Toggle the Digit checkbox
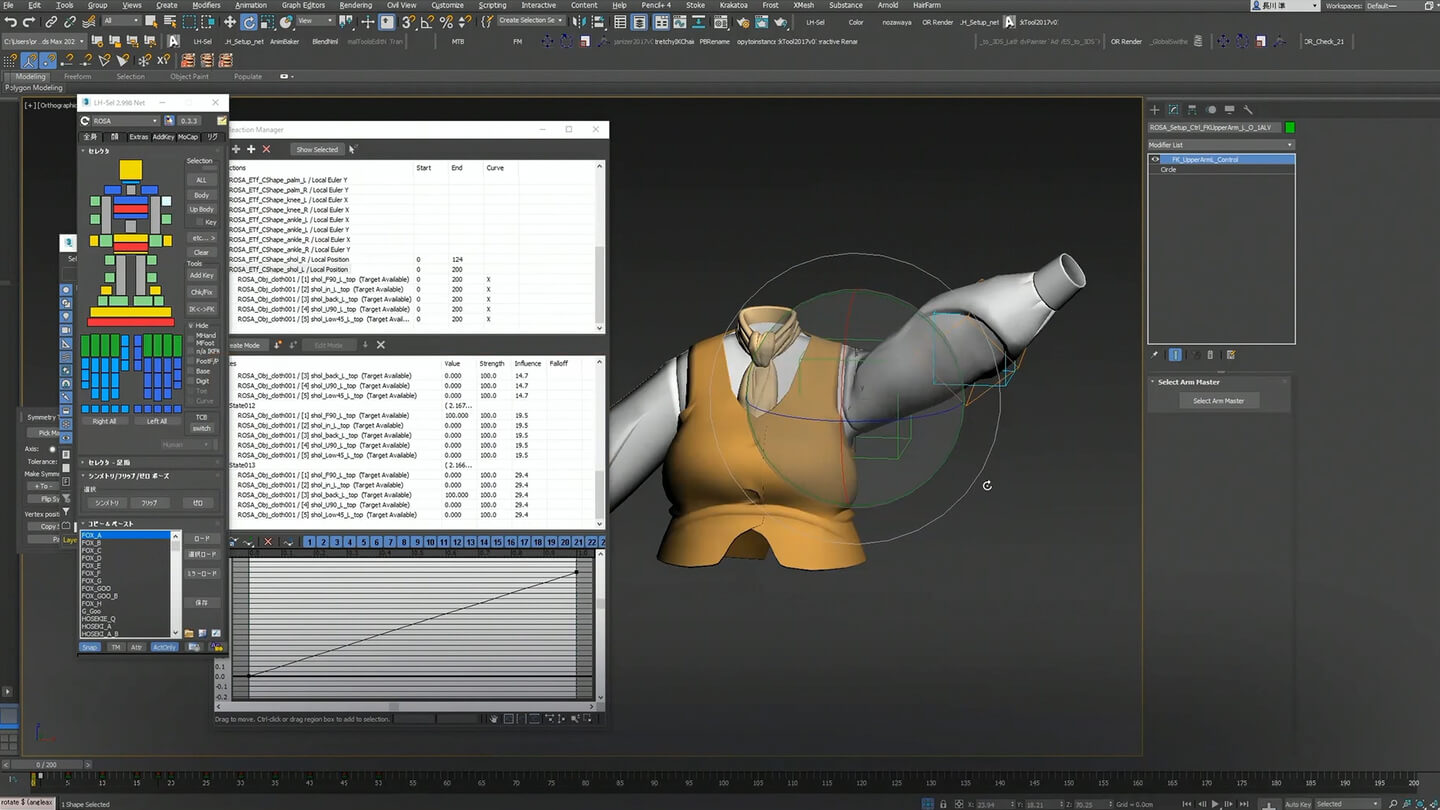 191,381
